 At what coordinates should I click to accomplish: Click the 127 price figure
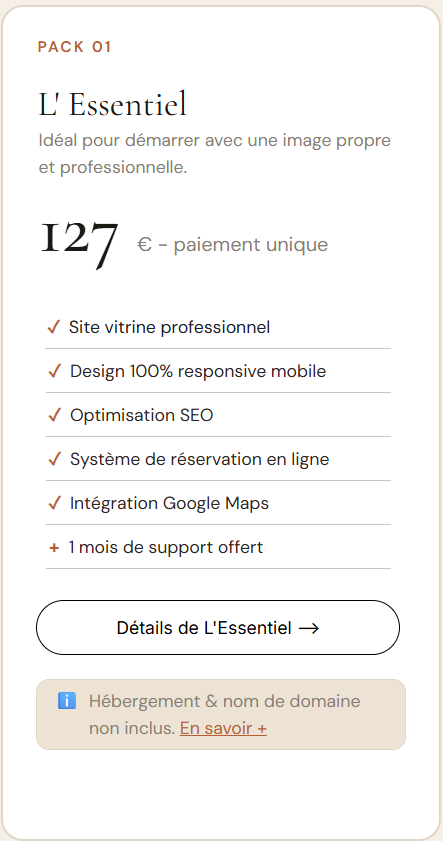pos(79,243)
